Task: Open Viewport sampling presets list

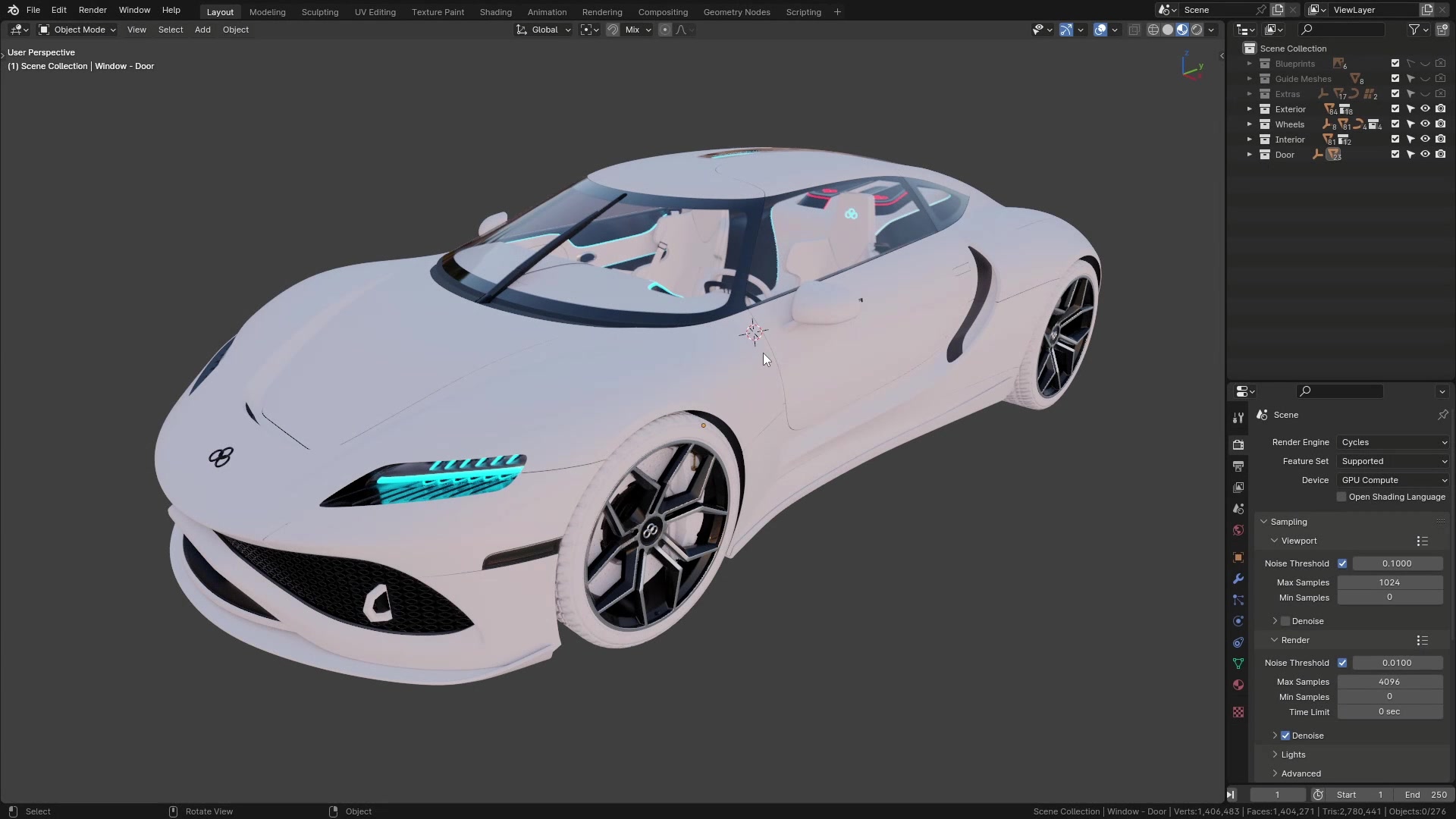Action: (1422, 541)
